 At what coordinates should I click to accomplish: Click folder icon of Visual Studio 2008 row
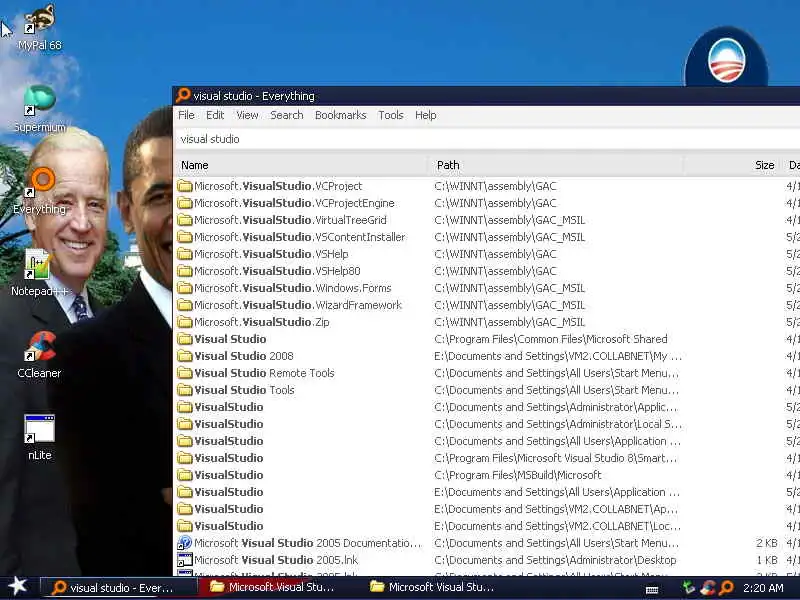(185, 356)
